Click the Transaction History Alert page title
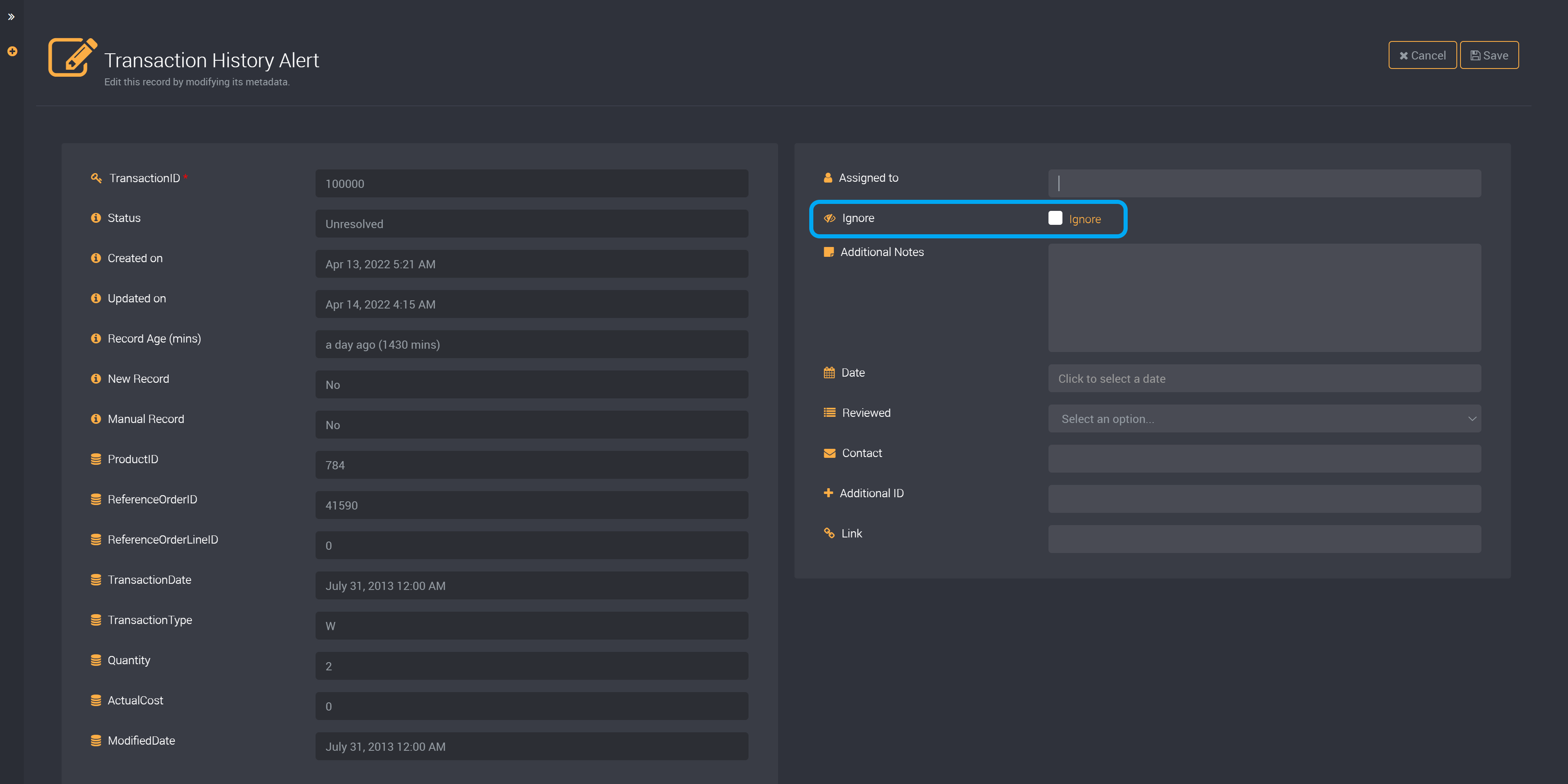The image size is (1568, 784). tap(211, 60)
